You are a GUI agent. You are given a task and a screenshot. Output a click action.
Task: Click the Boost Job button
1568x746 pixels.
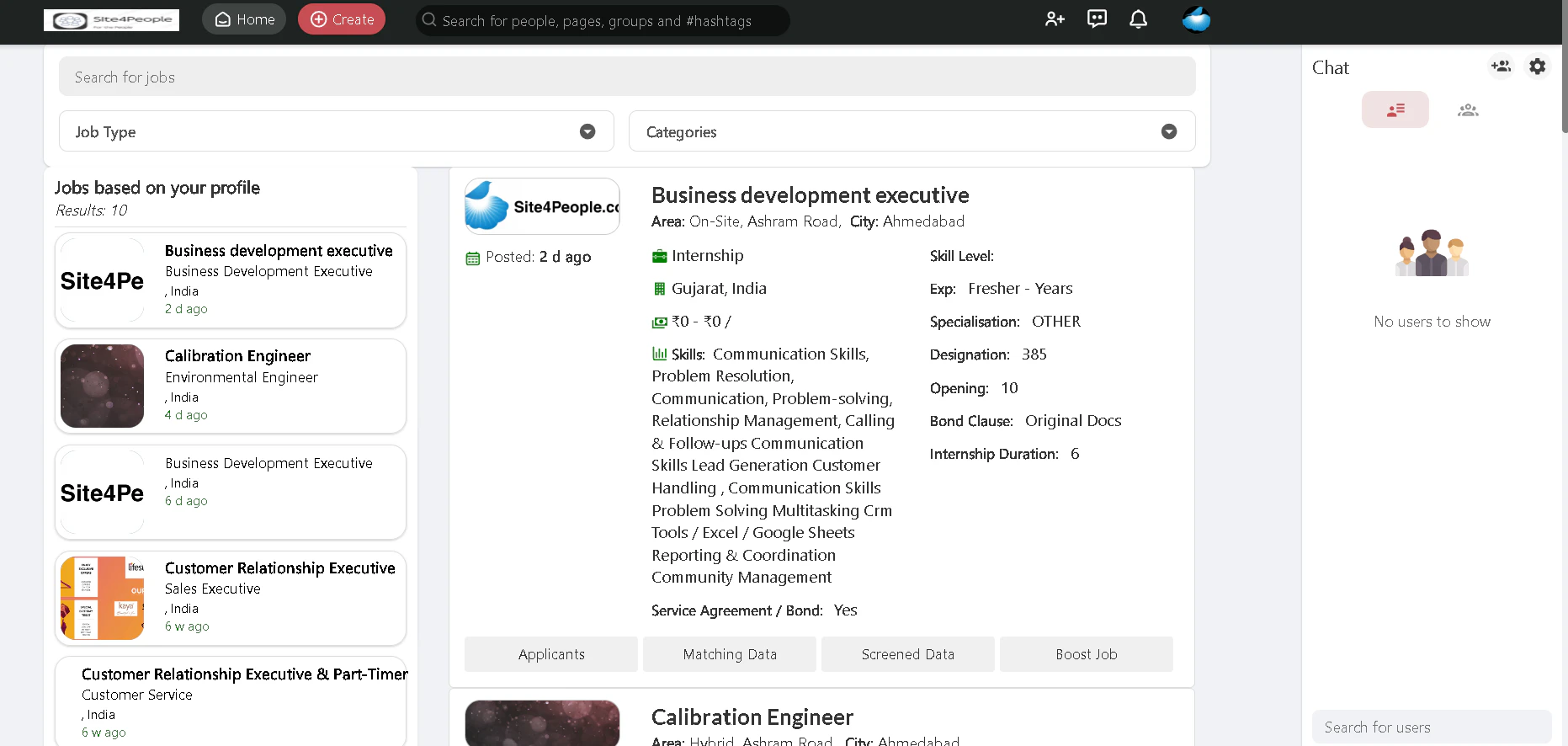1087,654
